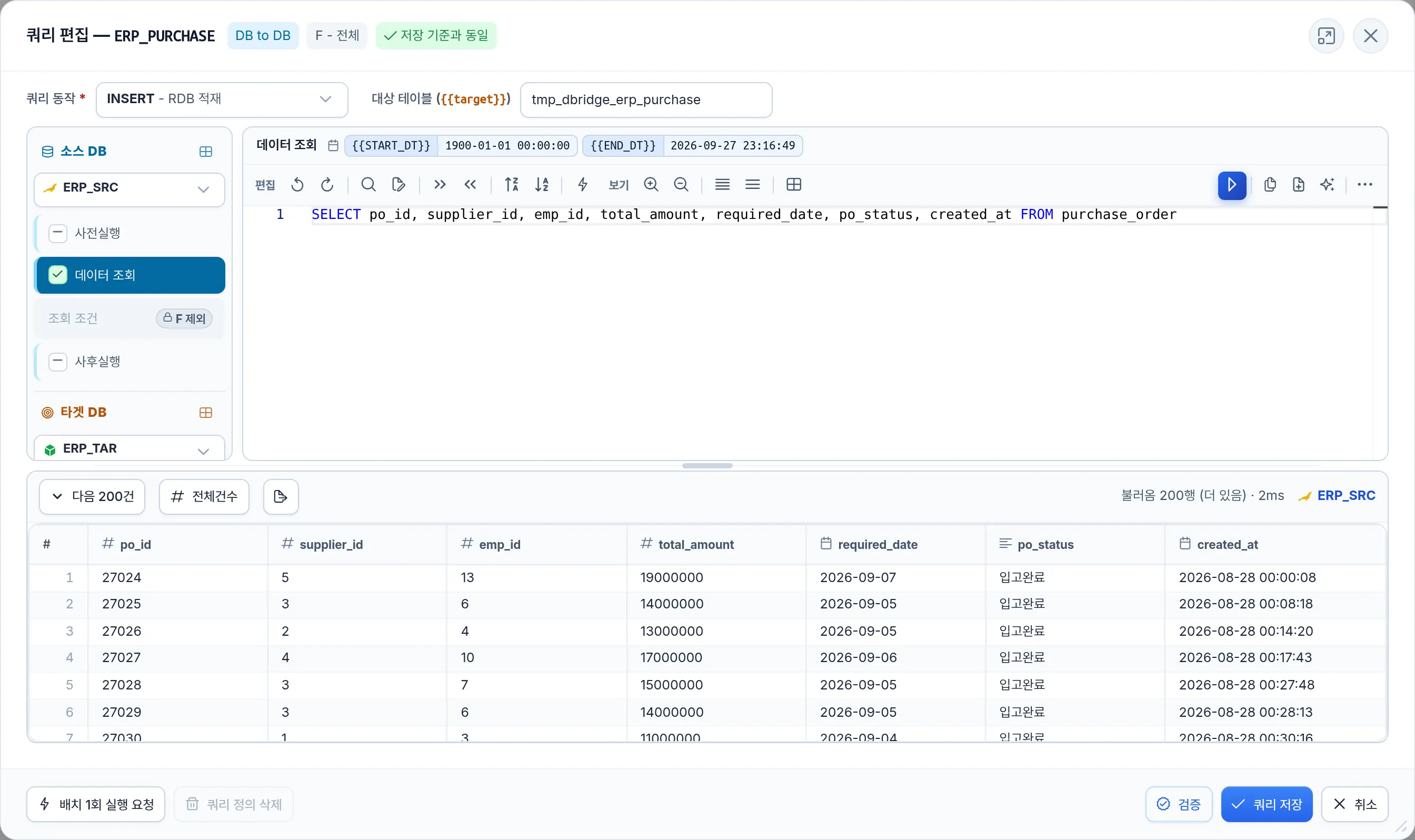Close the query edit dialog
The image size is (1415, 840).
pos(1370,36)
